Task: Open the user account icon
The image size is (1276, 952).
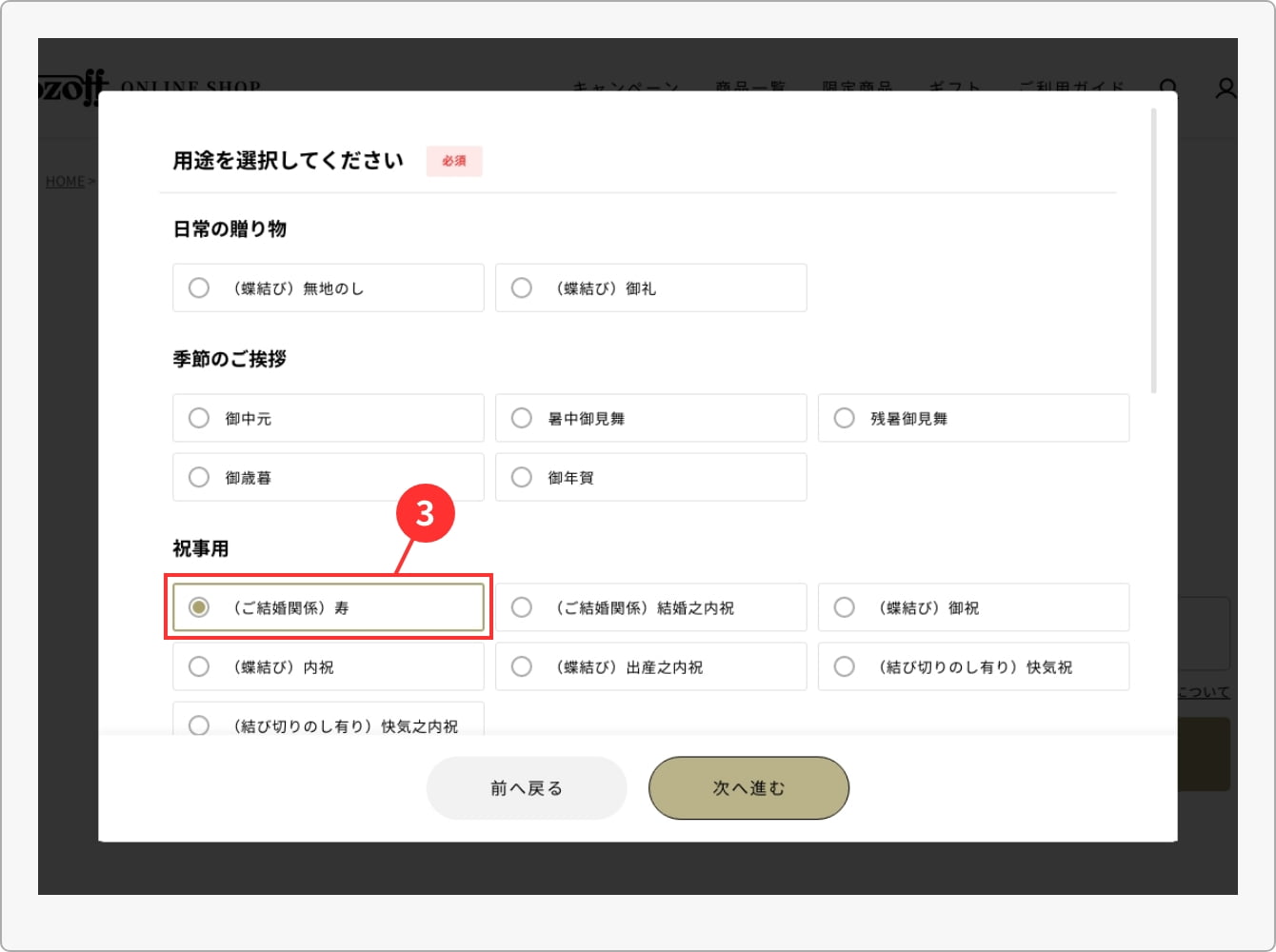Action: [1226, 88]
